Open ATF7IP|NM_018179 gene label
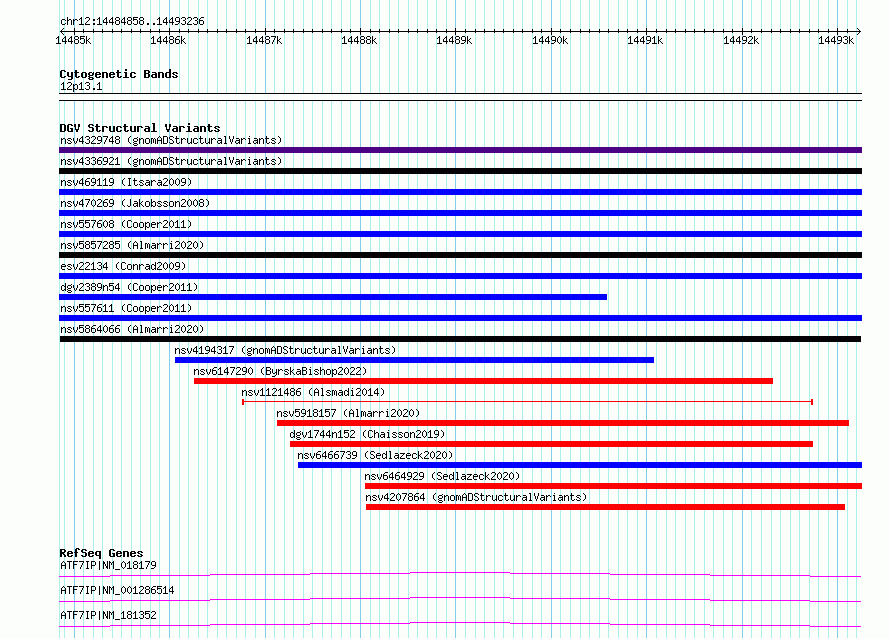 click(x=108, y=565)
